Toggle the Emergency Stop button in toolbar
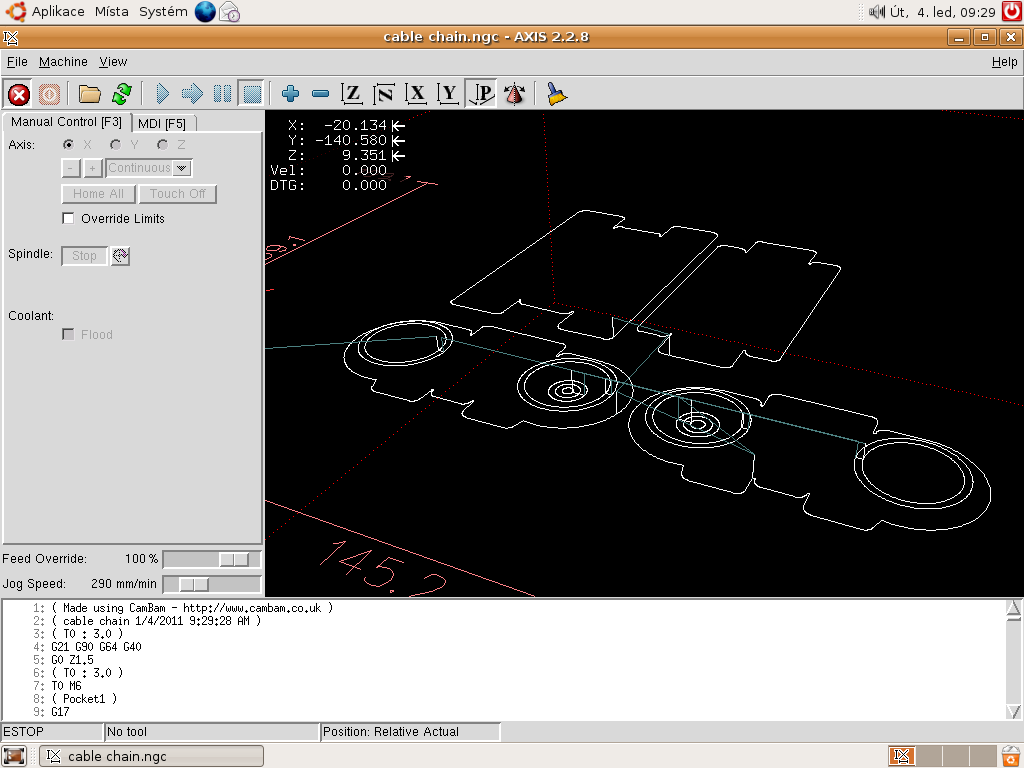 coord(18,94)
